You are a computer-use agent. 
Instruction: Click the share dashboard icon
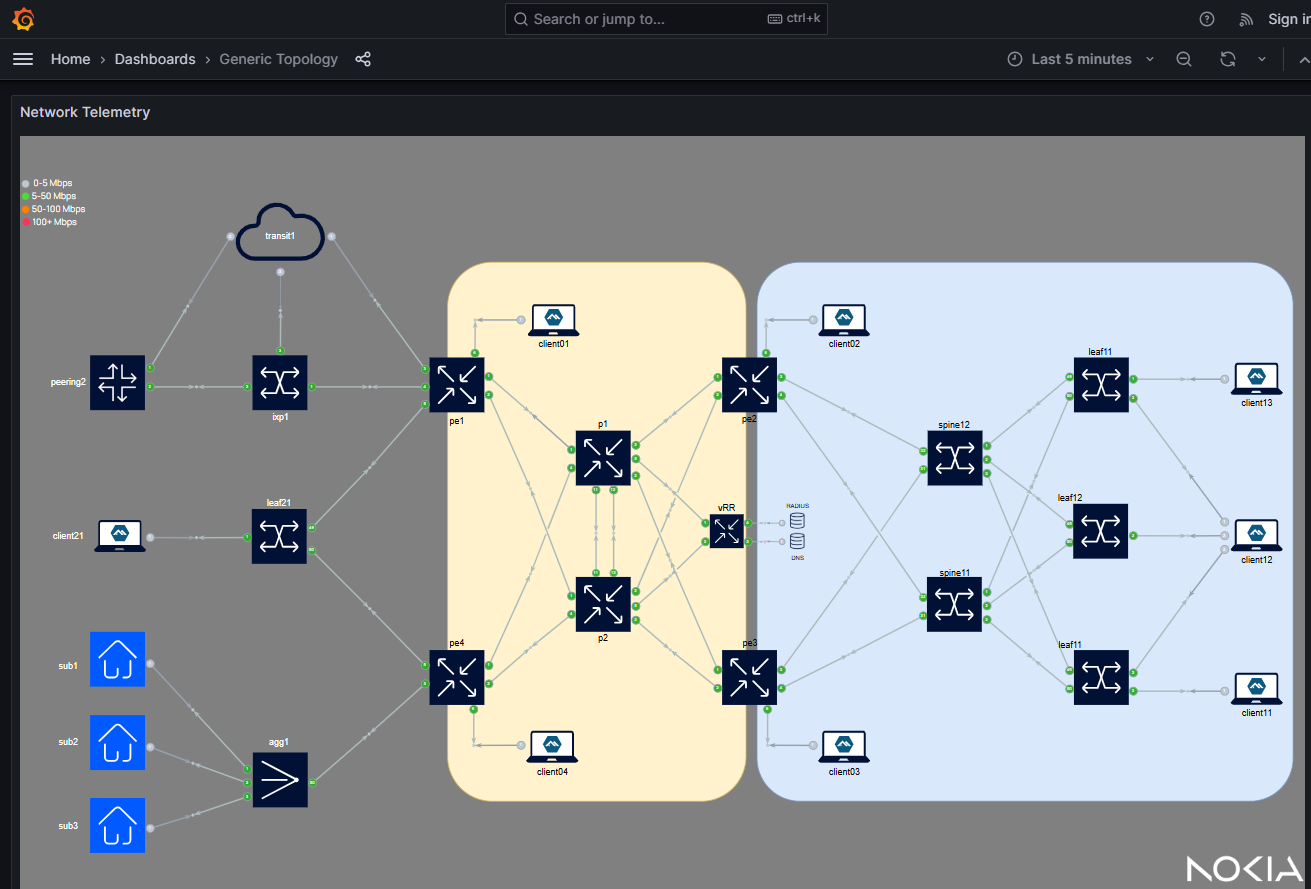[x=363, y=59]
